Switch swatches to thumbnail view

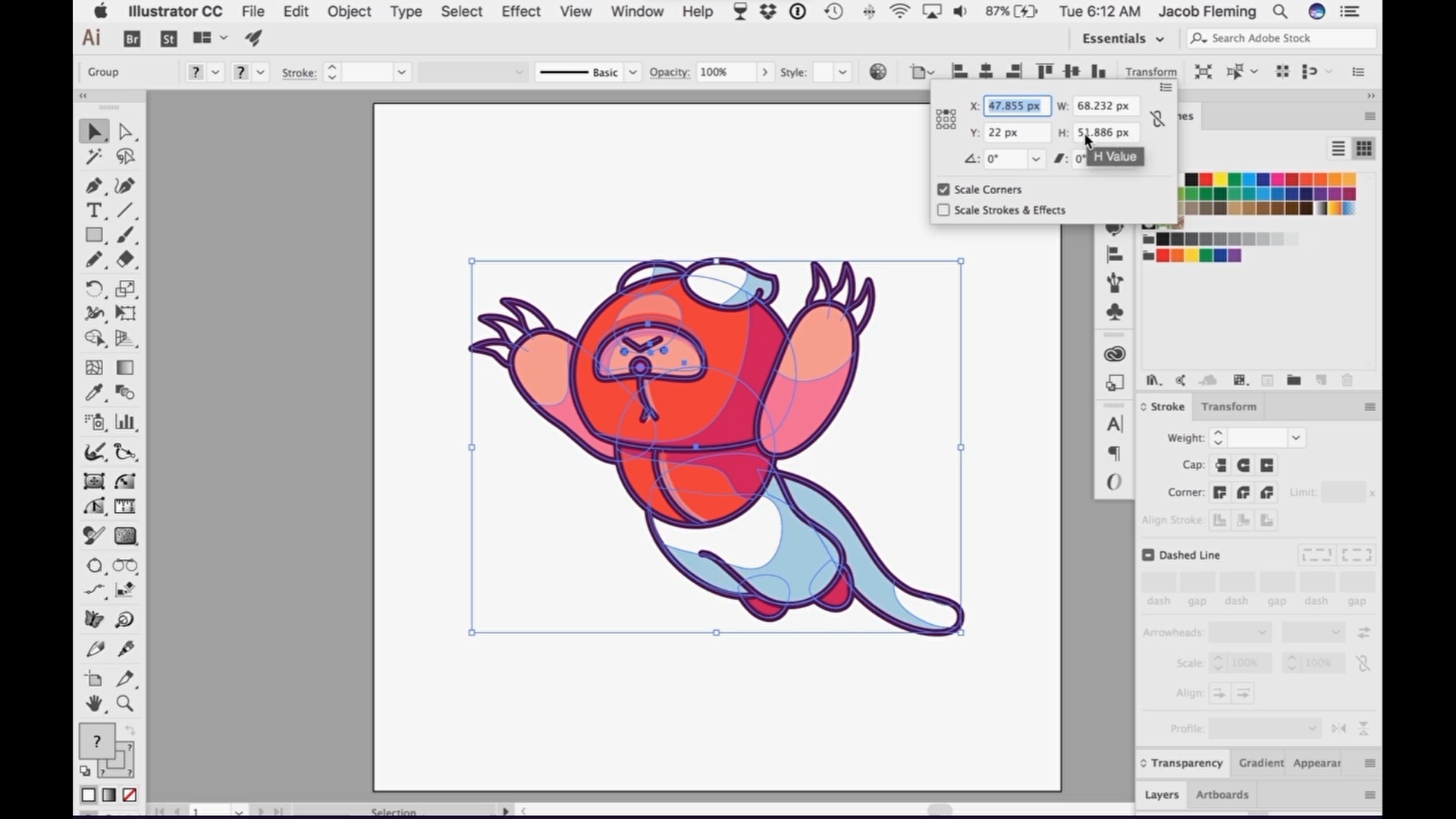pos(1364,149)
